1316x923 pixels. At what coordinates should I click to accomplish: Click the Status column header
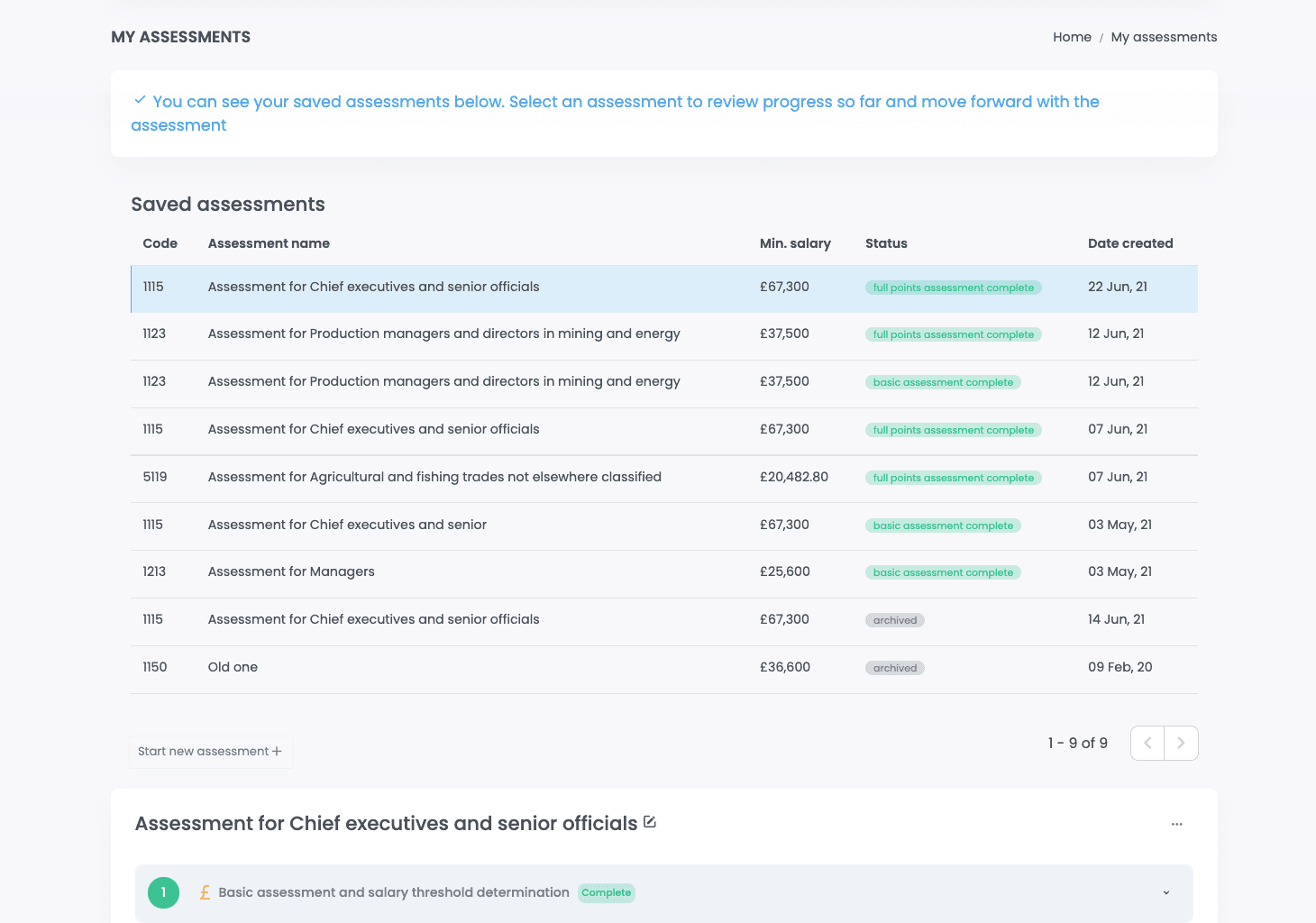point(886,243)
